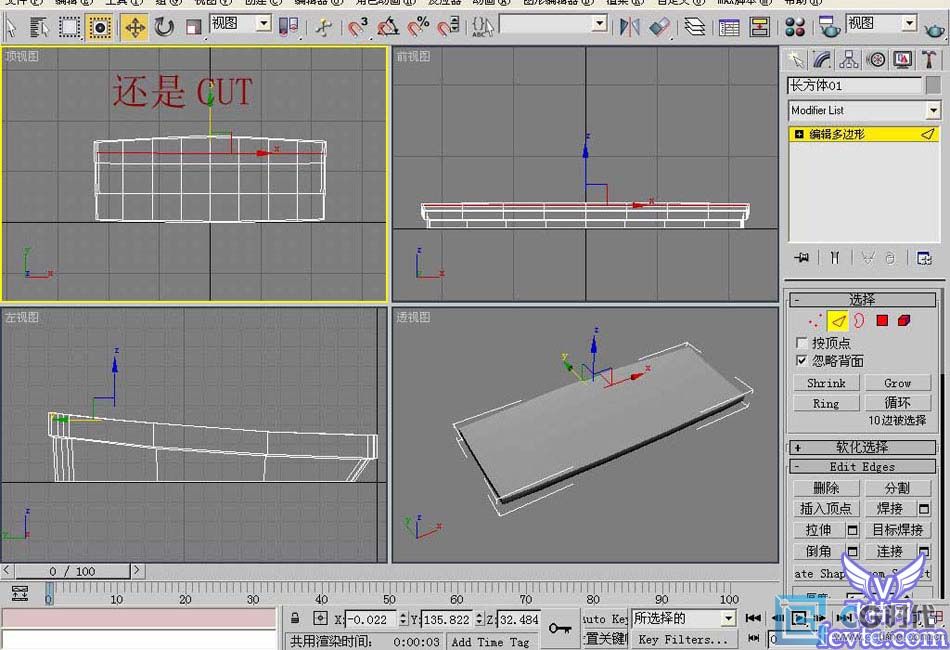Select the Vertex sub-object level icon

coord(815,321)
